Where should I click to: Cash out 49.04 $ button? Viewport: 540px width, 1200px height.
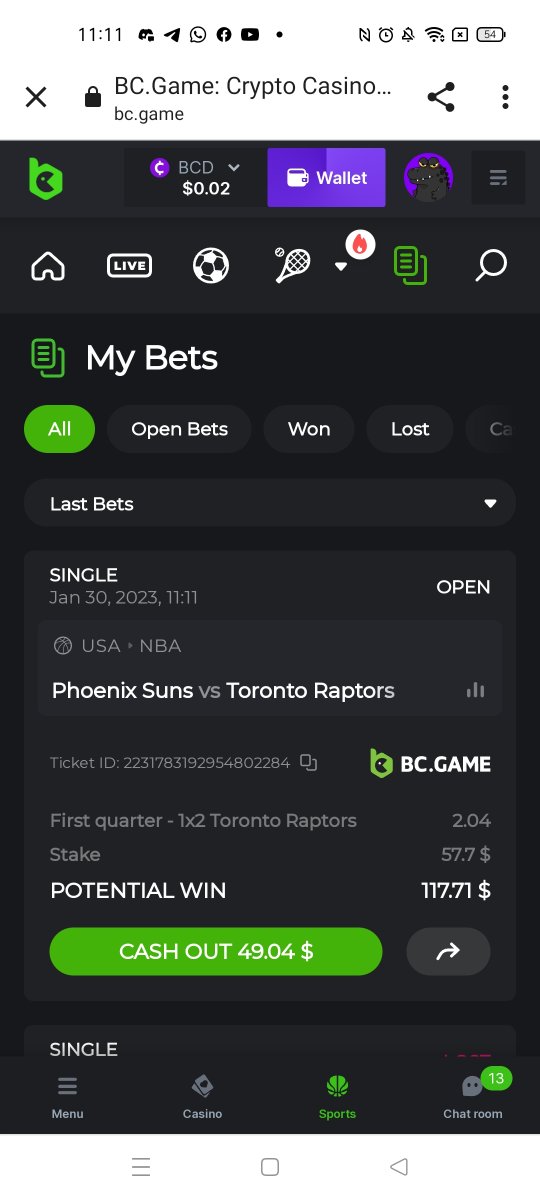216,951
